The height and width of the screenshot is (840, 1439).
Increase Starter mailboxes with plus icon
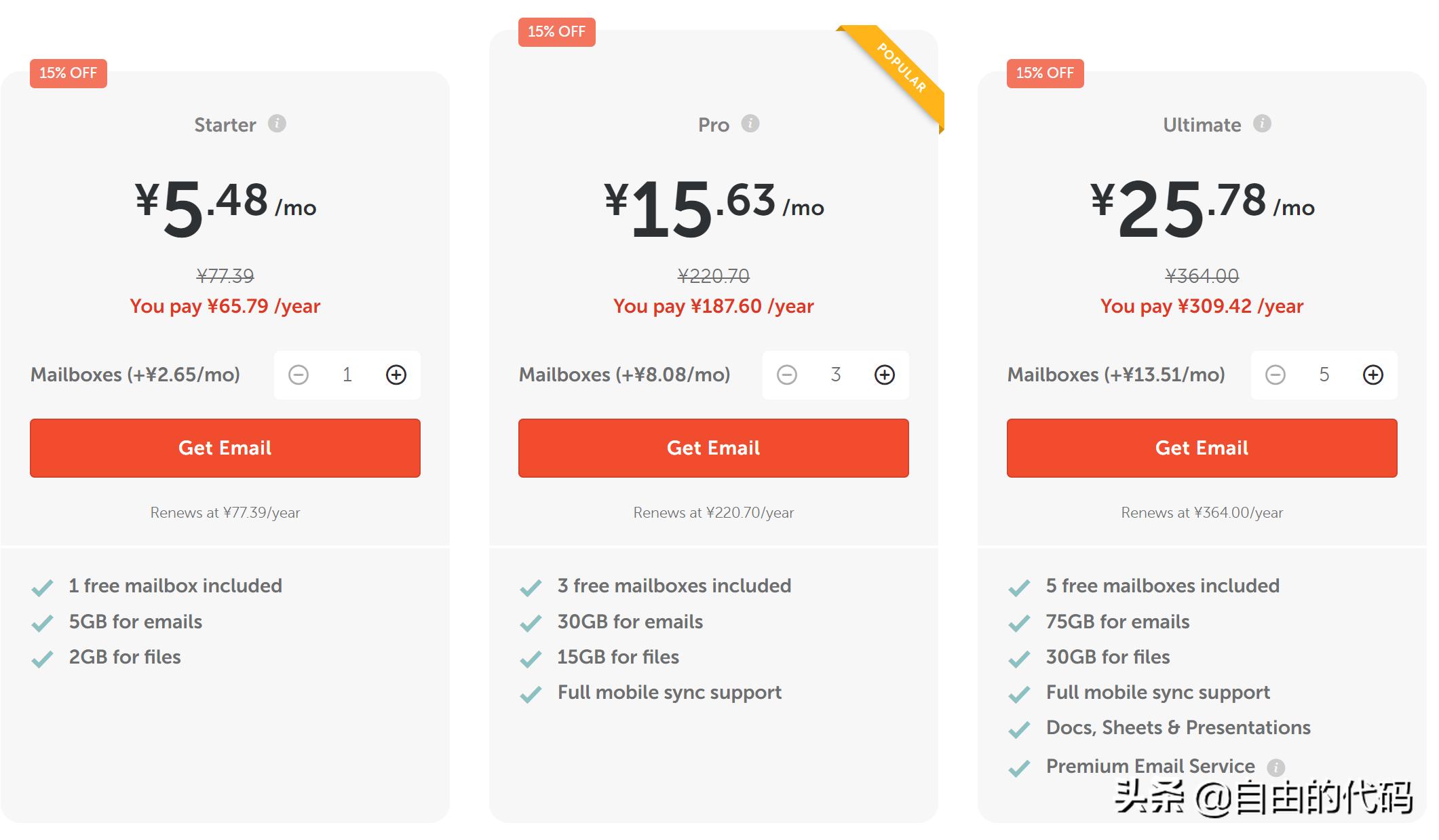pyautogui.click(x=396, y=375)
